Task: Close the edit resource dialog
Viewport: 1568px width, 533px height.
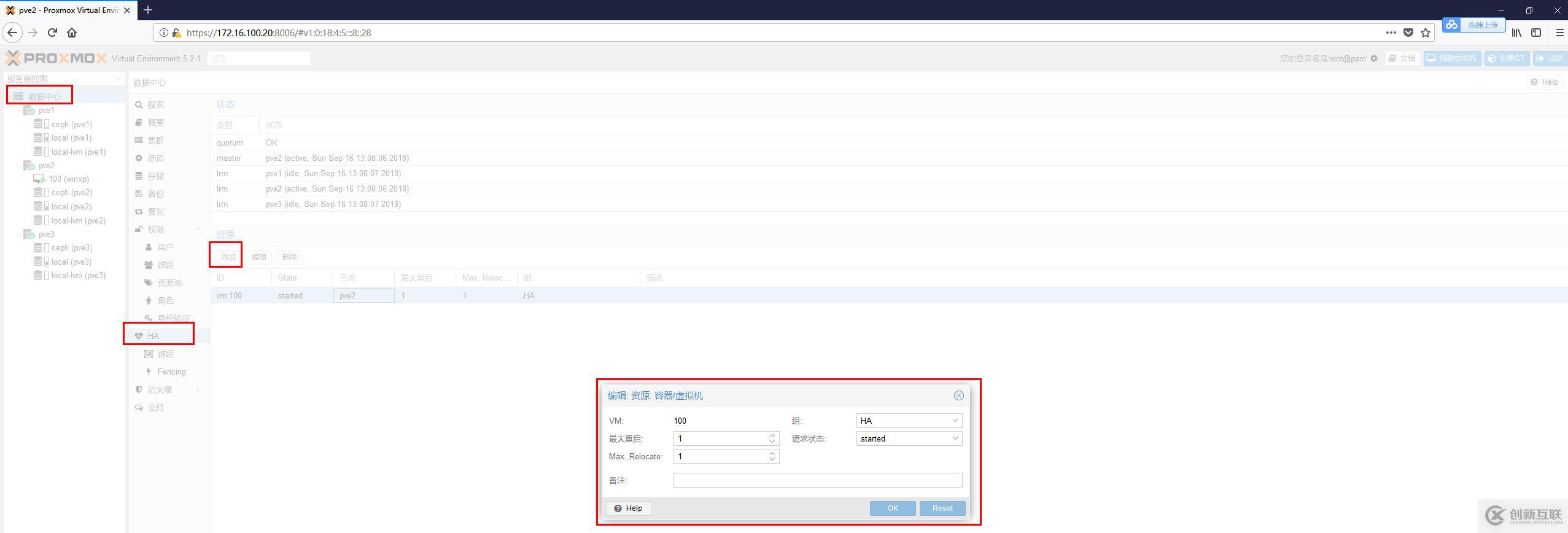Action: coord(958,395)
